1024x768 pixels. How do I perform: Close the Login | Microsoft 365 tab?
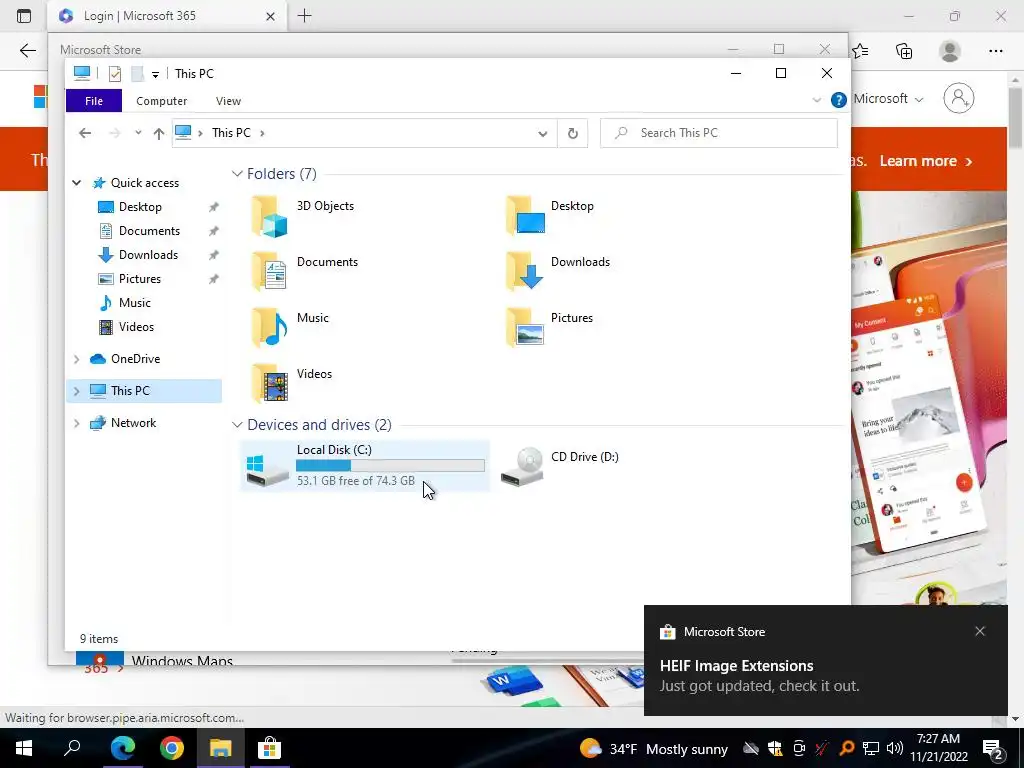[270, 16]
